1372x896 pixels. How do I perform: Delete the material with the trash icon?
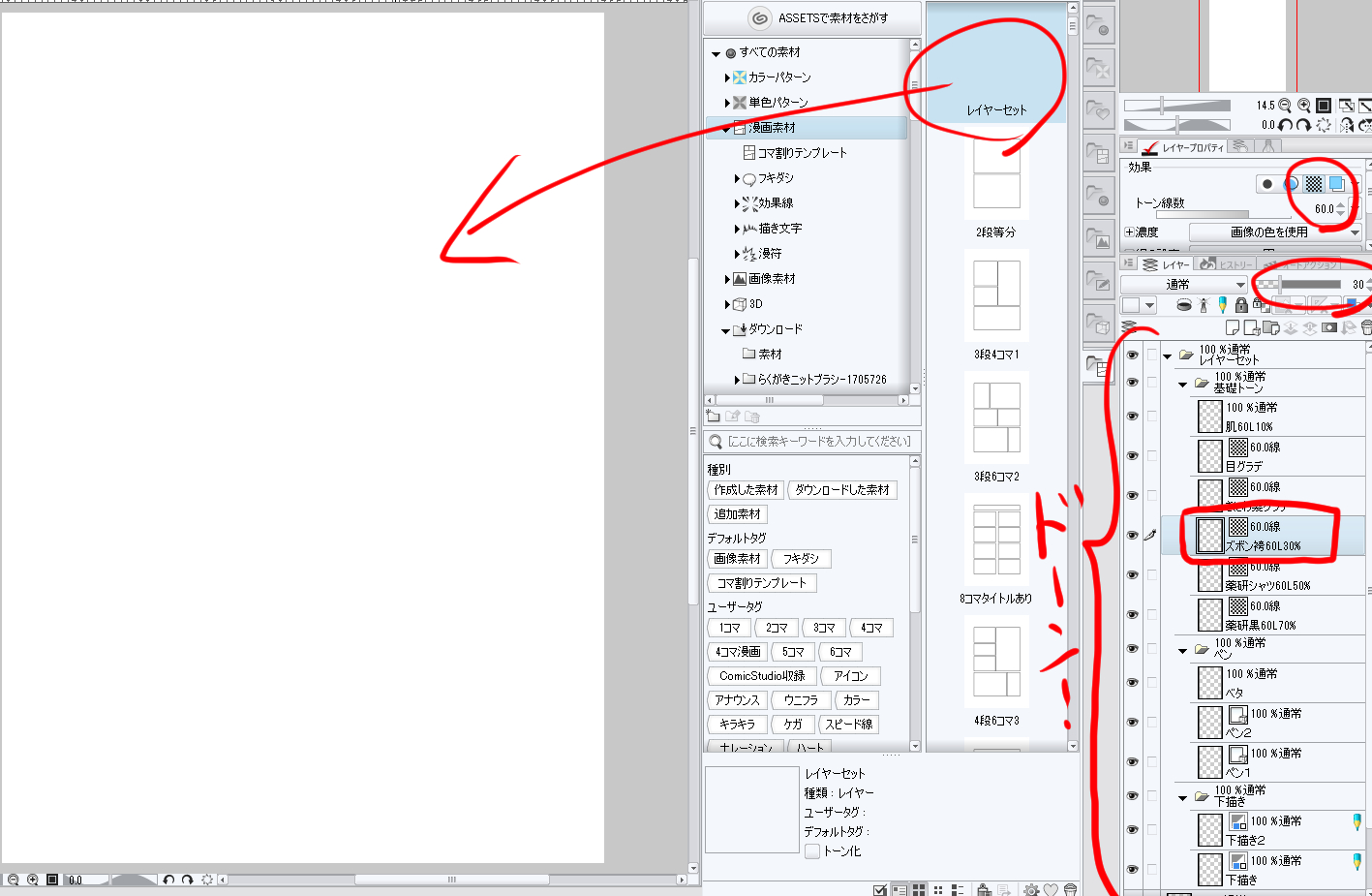coord(1070,889)
